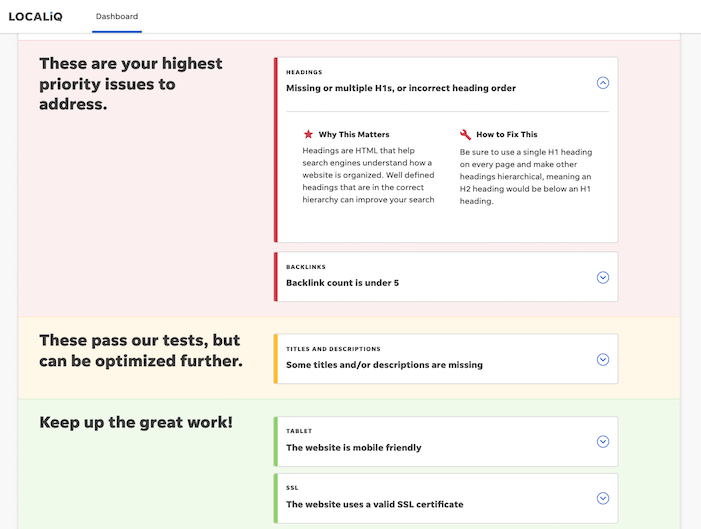This screenshot has width=701, height=529.
Task: Click the red star Why This Matters icon
Action: (x=308, y=134)
